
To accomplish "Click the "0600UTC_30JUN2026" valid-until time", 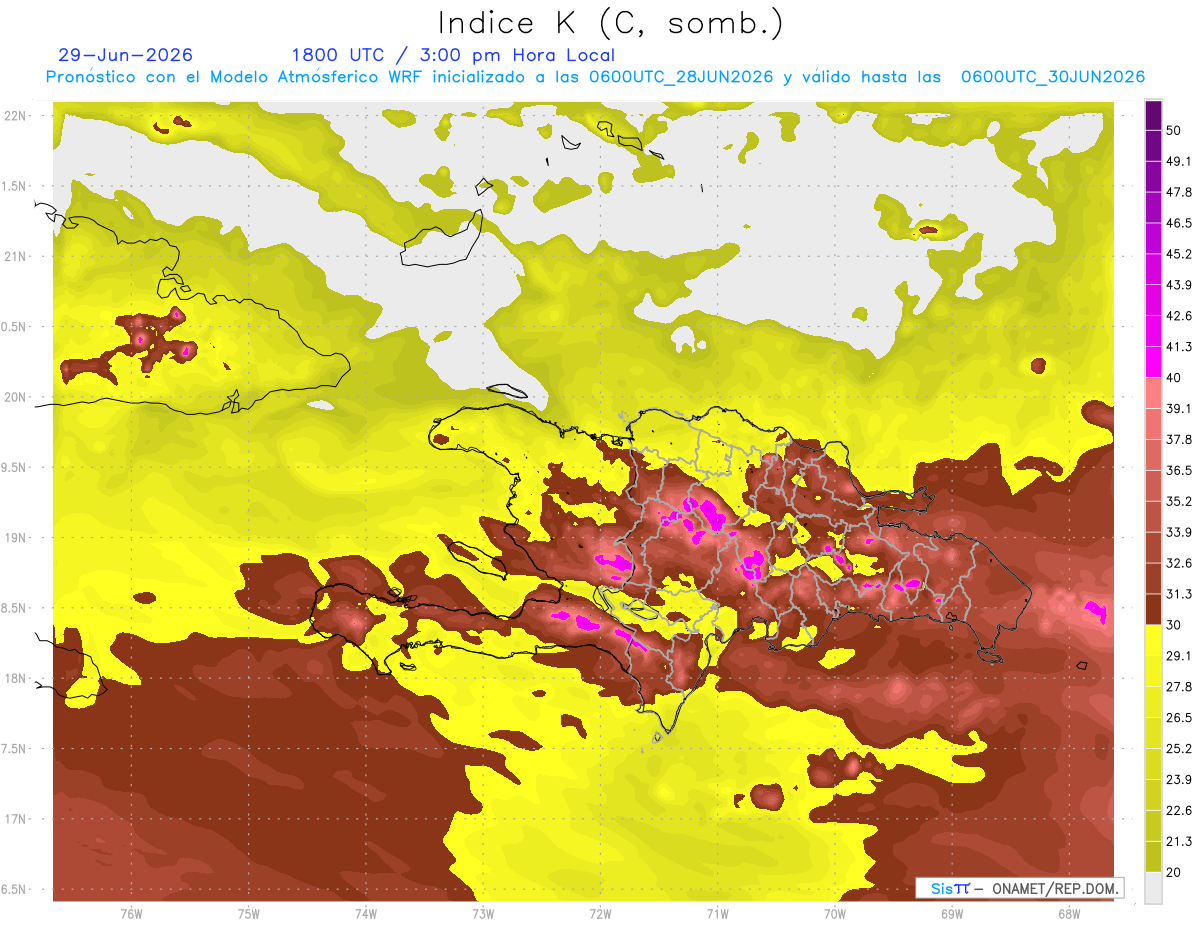I will pos(1053,77).
